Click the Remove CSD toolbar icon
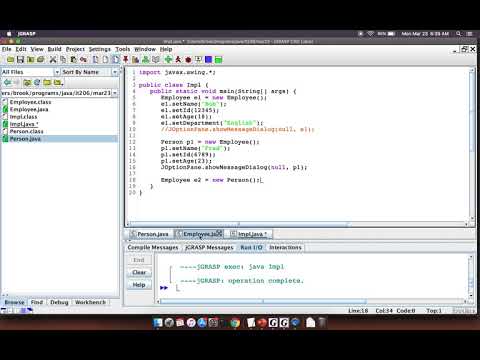Viewport: 480px width, 360px height. click(x=105, y=60)
